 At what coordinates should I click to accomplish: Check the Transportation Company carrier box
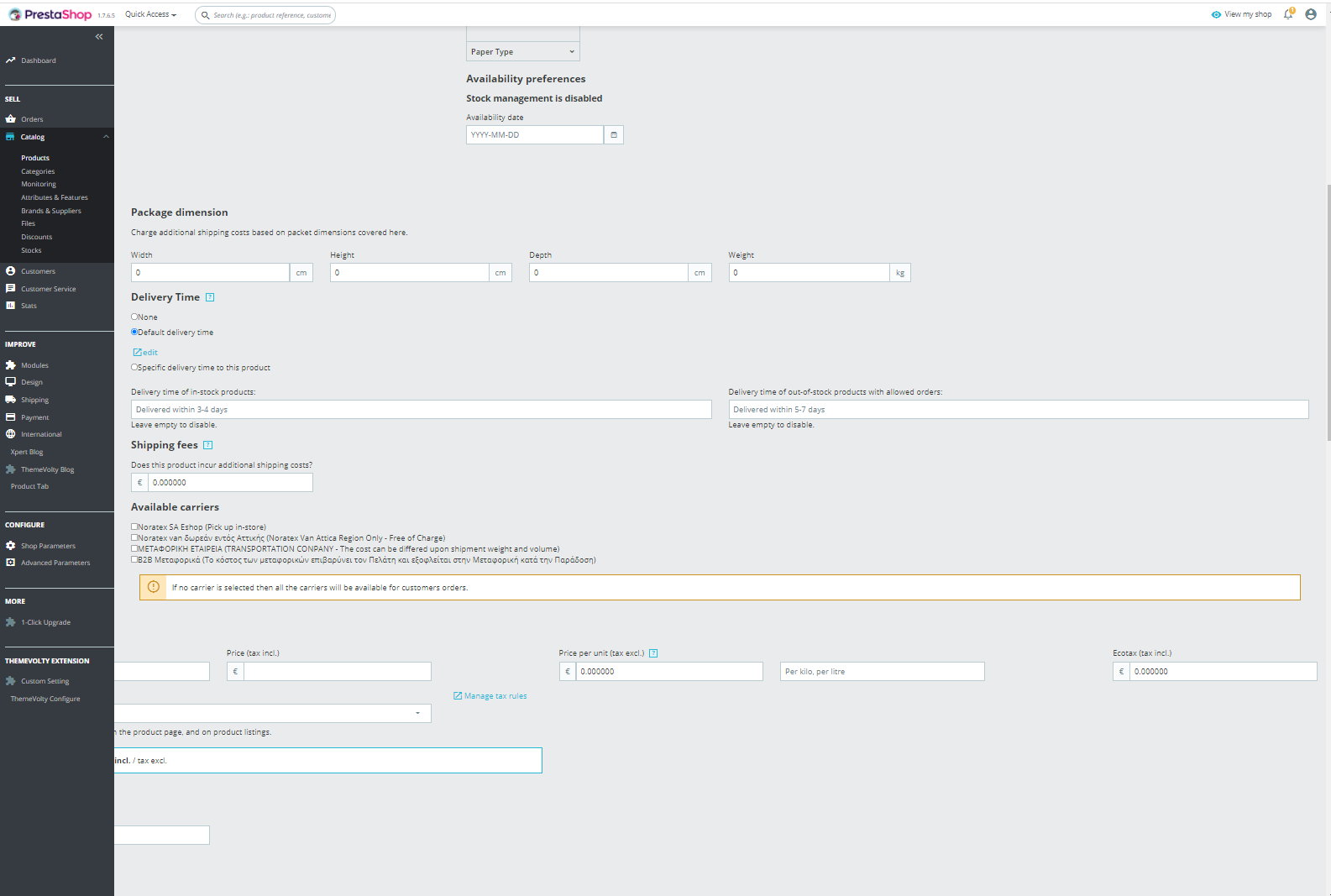point(134,548)
